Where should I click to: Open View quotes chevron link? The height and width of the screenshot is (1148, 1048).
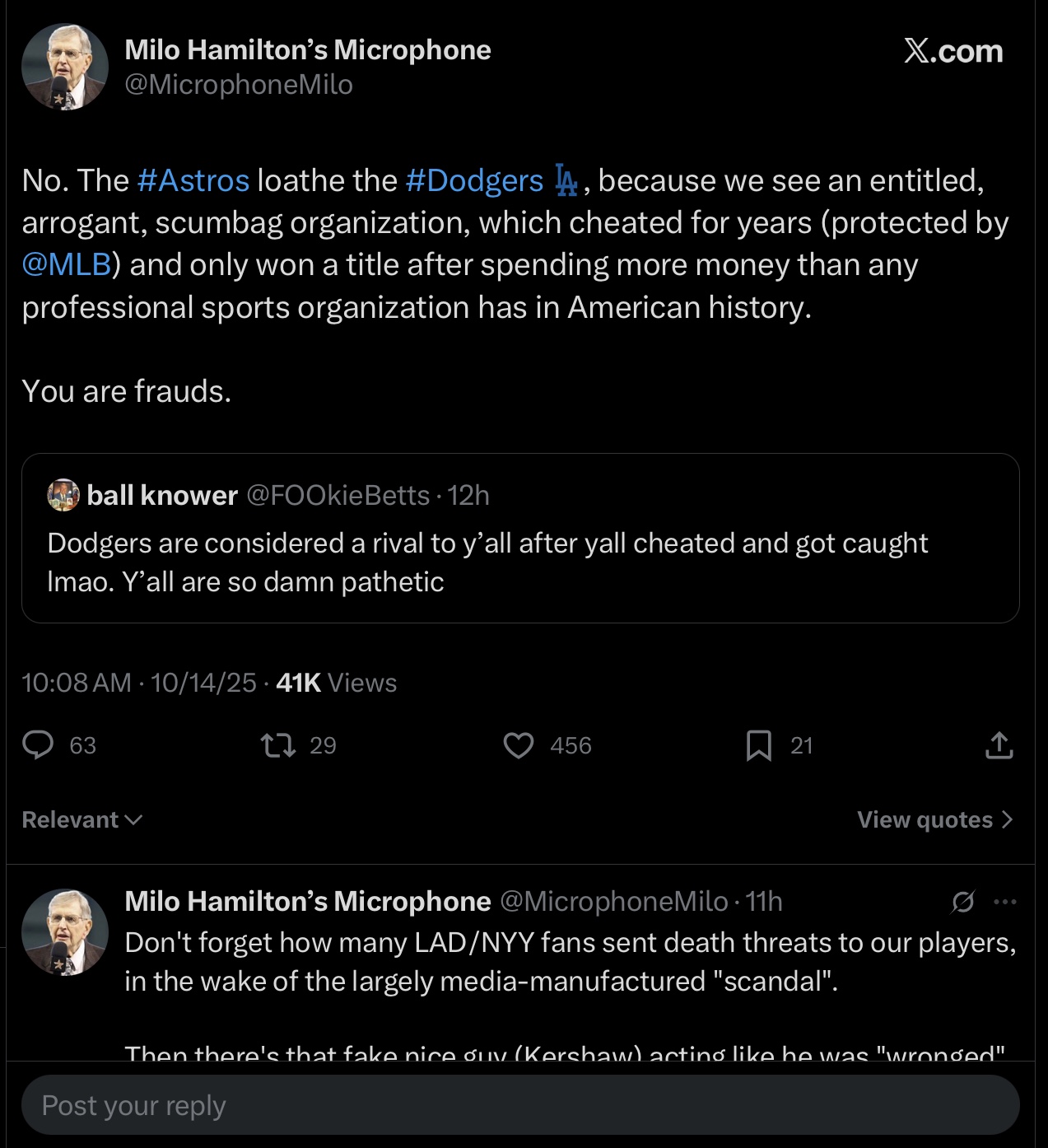pyautogui.click(x=934, y=819)
